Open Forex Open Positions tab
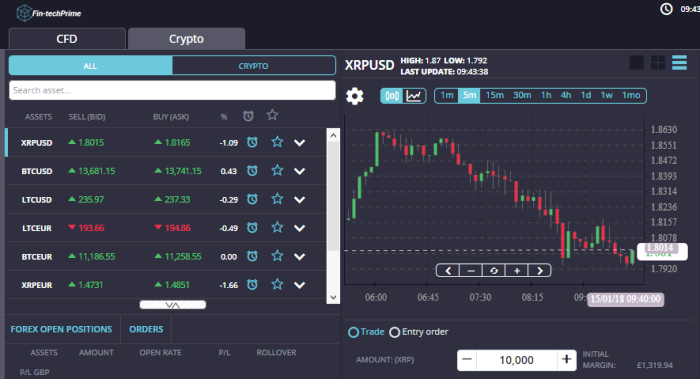 (x=62, y=329)
